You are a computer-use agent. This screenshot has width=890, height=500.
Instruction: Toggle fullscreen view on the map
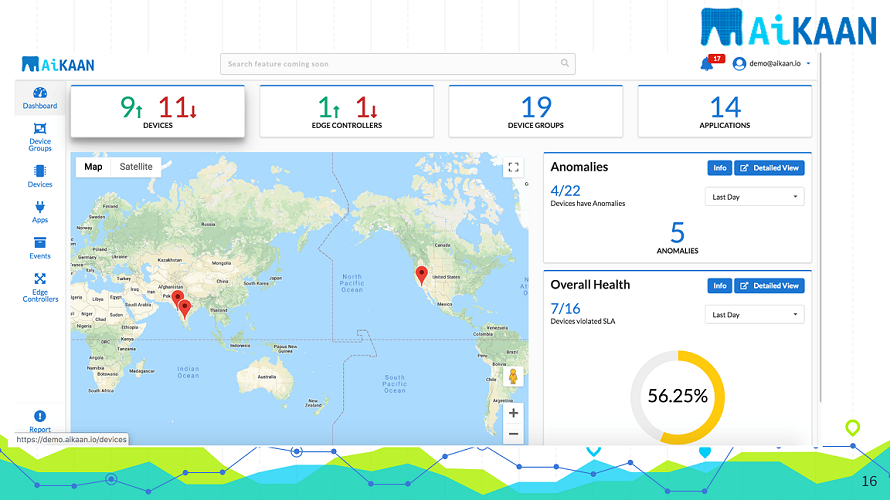[513, 168]
